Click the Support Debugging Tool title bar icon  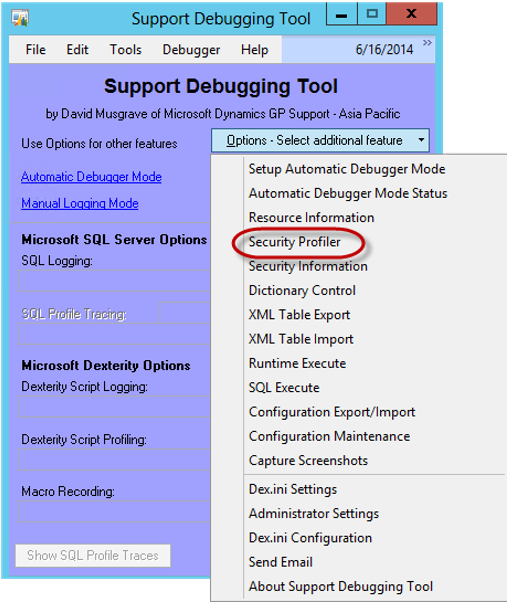click(20, 18)
